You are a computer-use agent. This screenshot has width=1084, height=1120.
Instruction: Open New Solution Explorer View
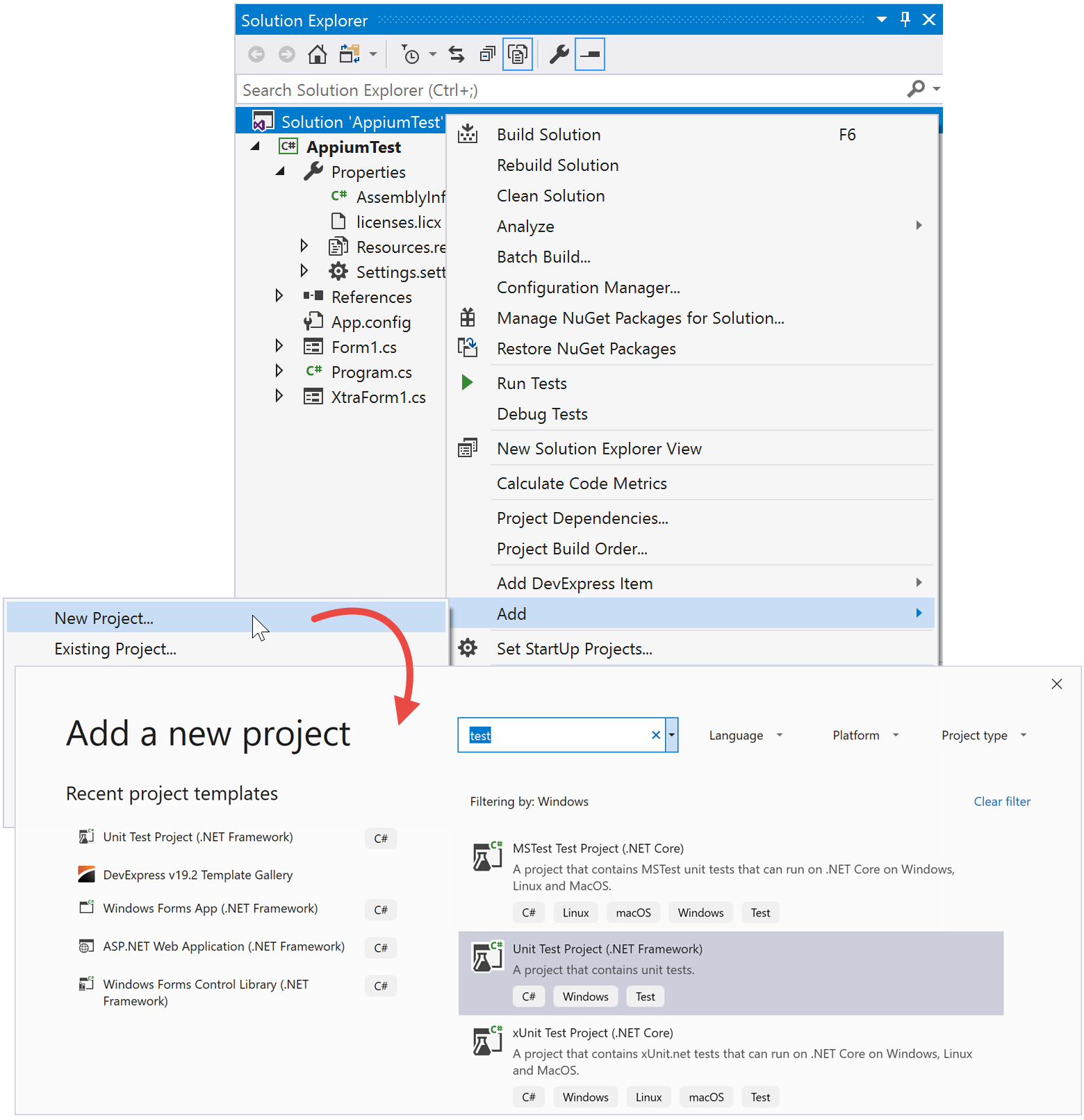pyautogui.click(x=691, y=449)
